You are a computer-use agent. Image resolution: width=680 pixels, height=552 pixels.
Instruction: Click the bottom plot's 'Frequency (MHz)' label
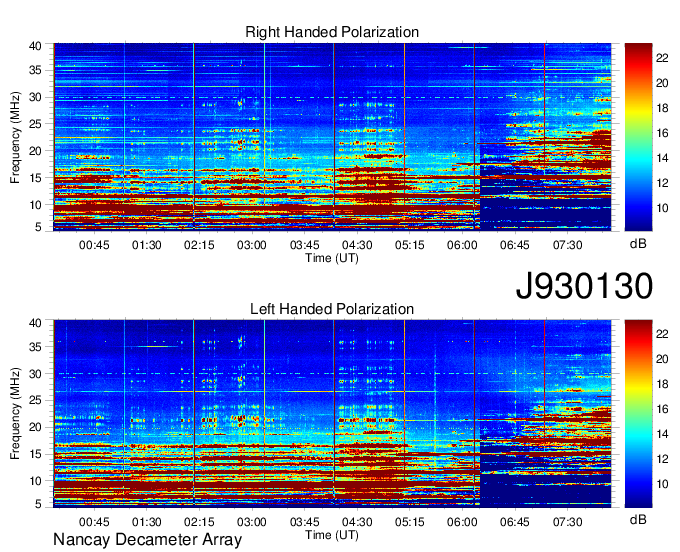[15, 414]
